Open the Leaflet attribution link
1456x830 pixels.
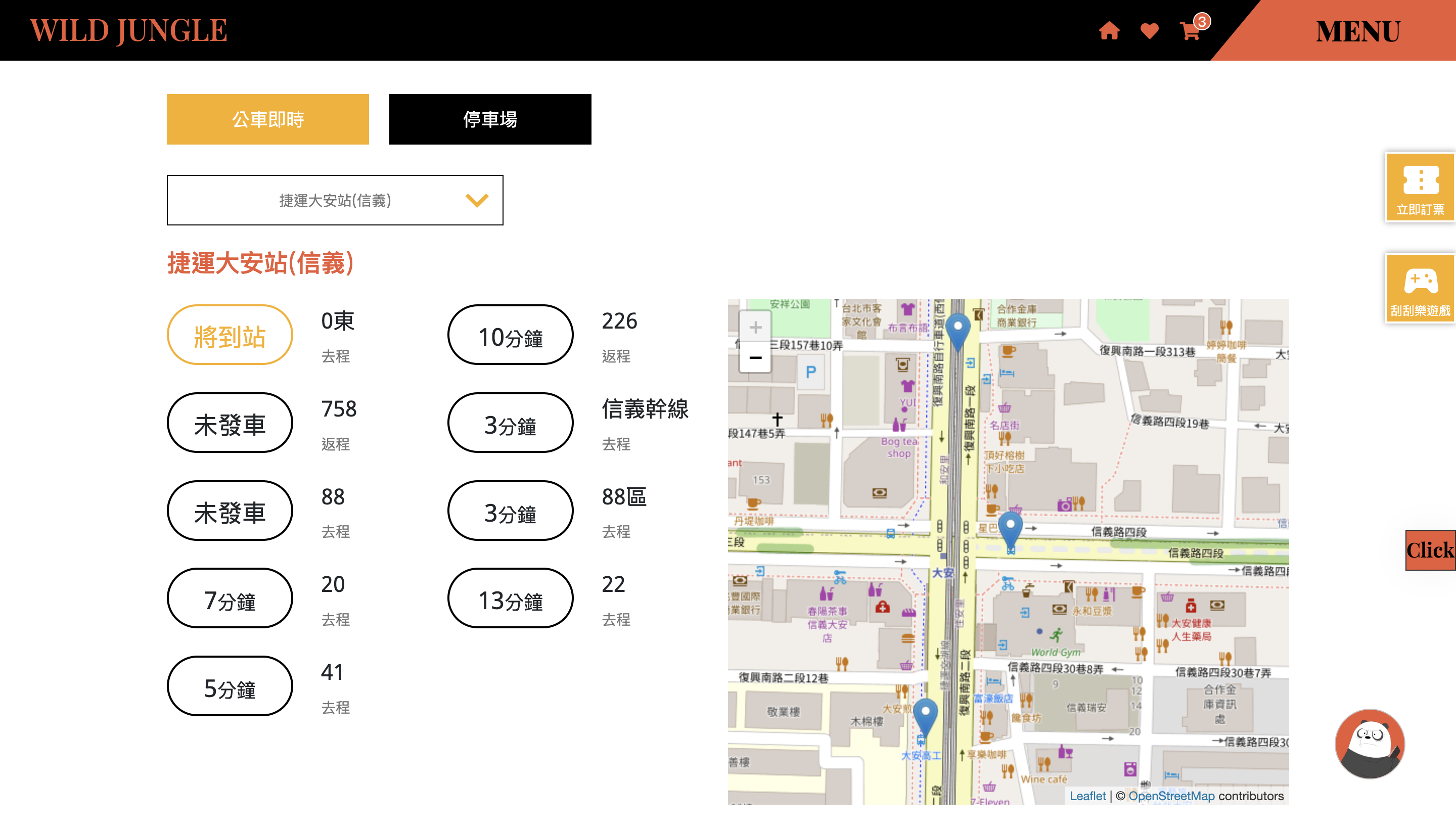[x=1087, y=796]
